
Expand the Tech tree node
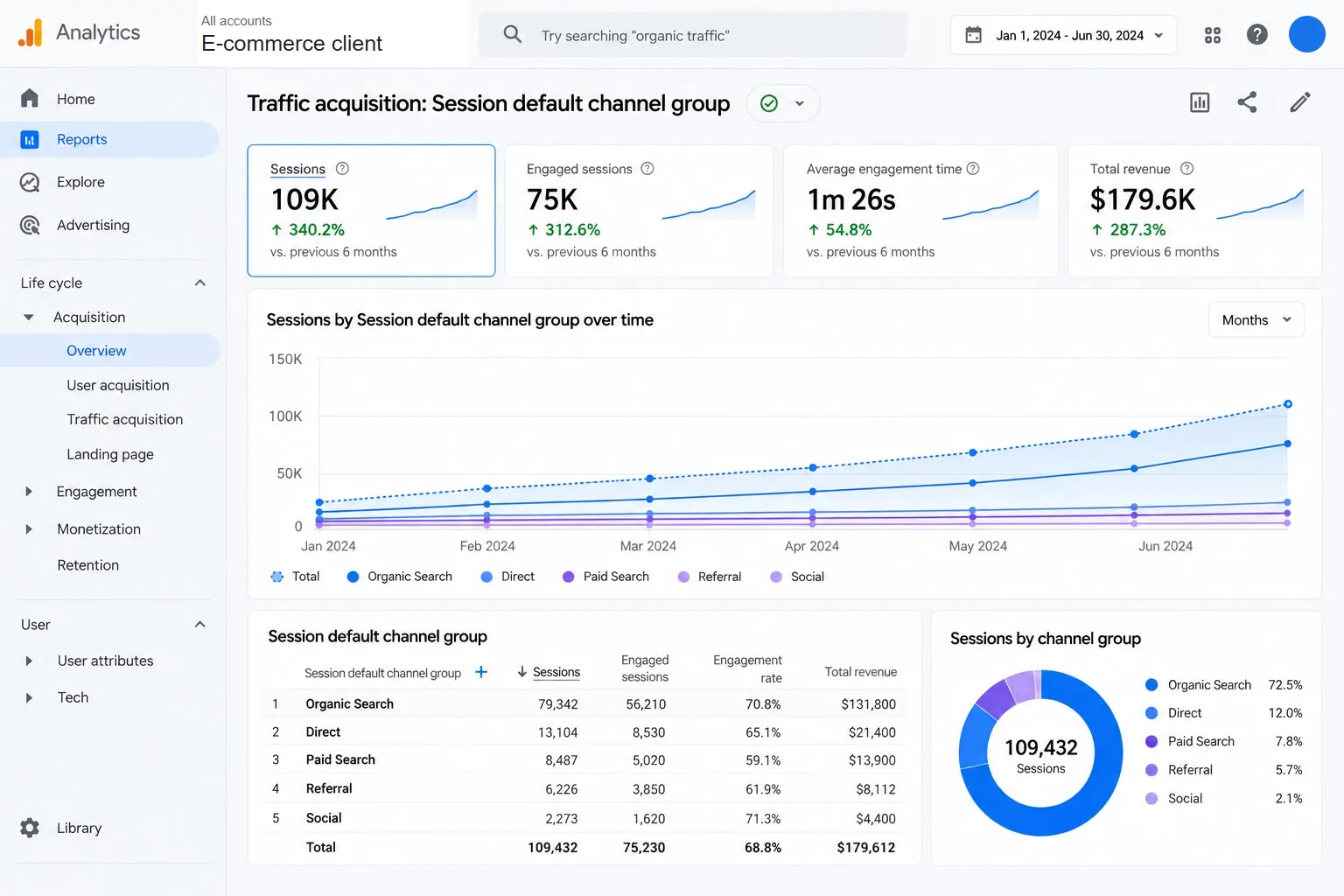click(29, 697)
